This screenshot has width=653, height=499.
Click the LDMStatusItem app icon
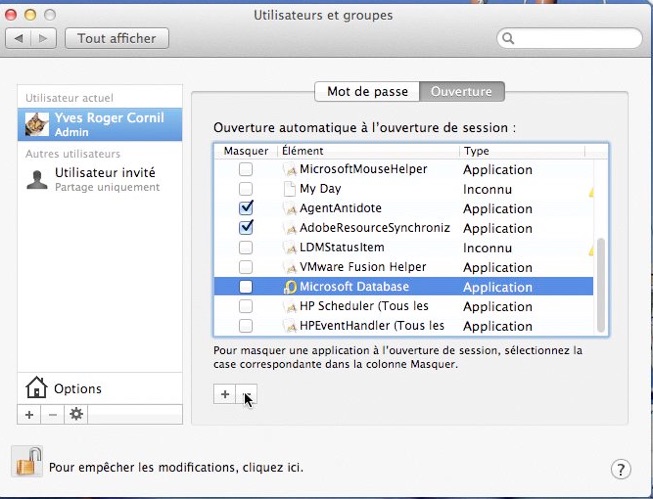(290, 247)
